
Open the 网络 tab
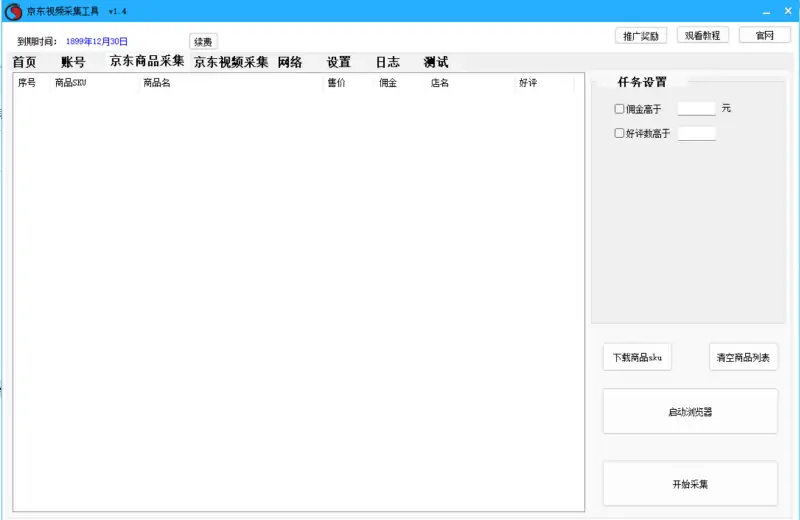point(290,62)
